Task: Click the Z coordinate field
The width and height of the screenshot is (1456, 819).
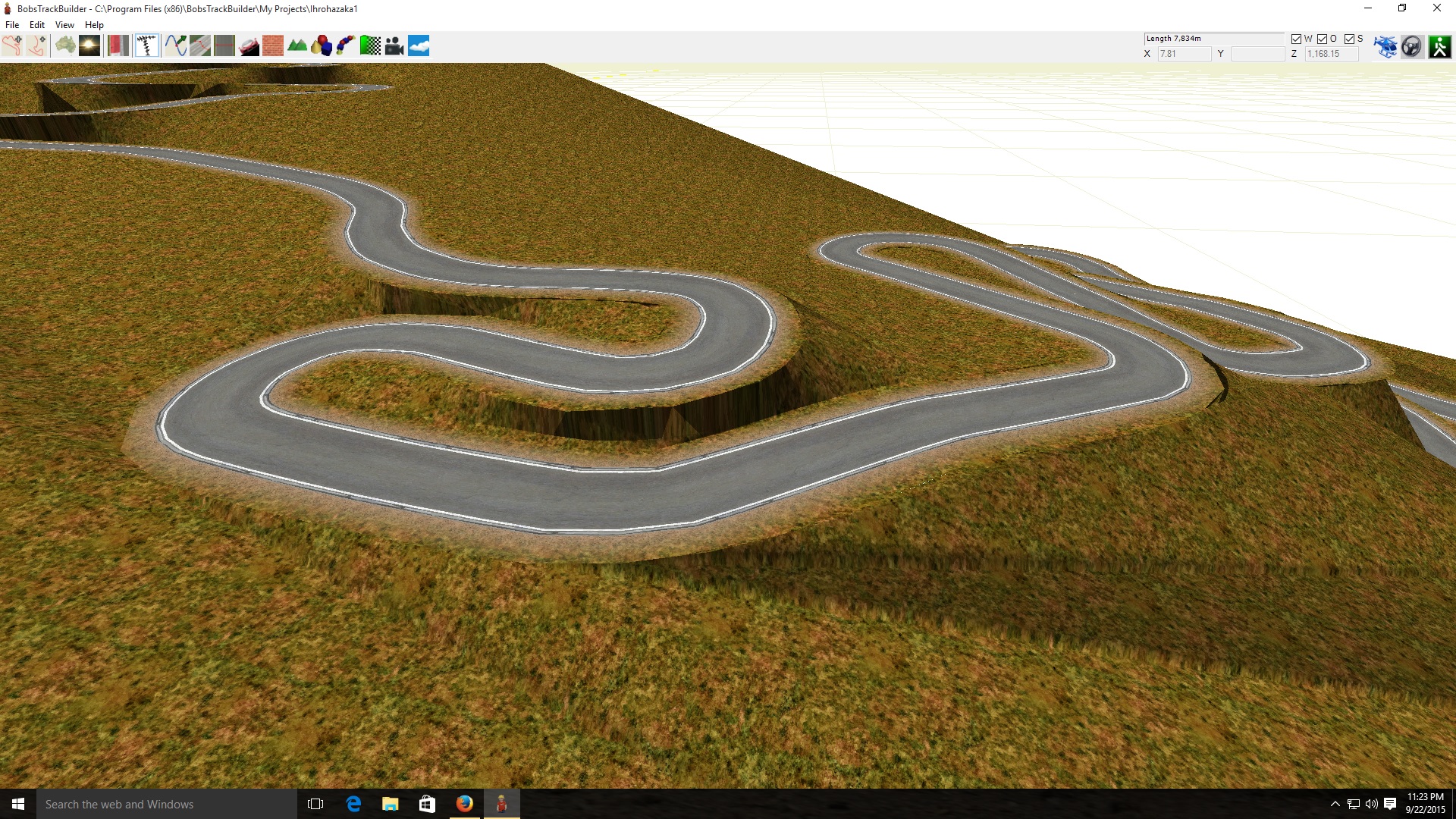Action: pyautogui.click(x=1331, y=54)
